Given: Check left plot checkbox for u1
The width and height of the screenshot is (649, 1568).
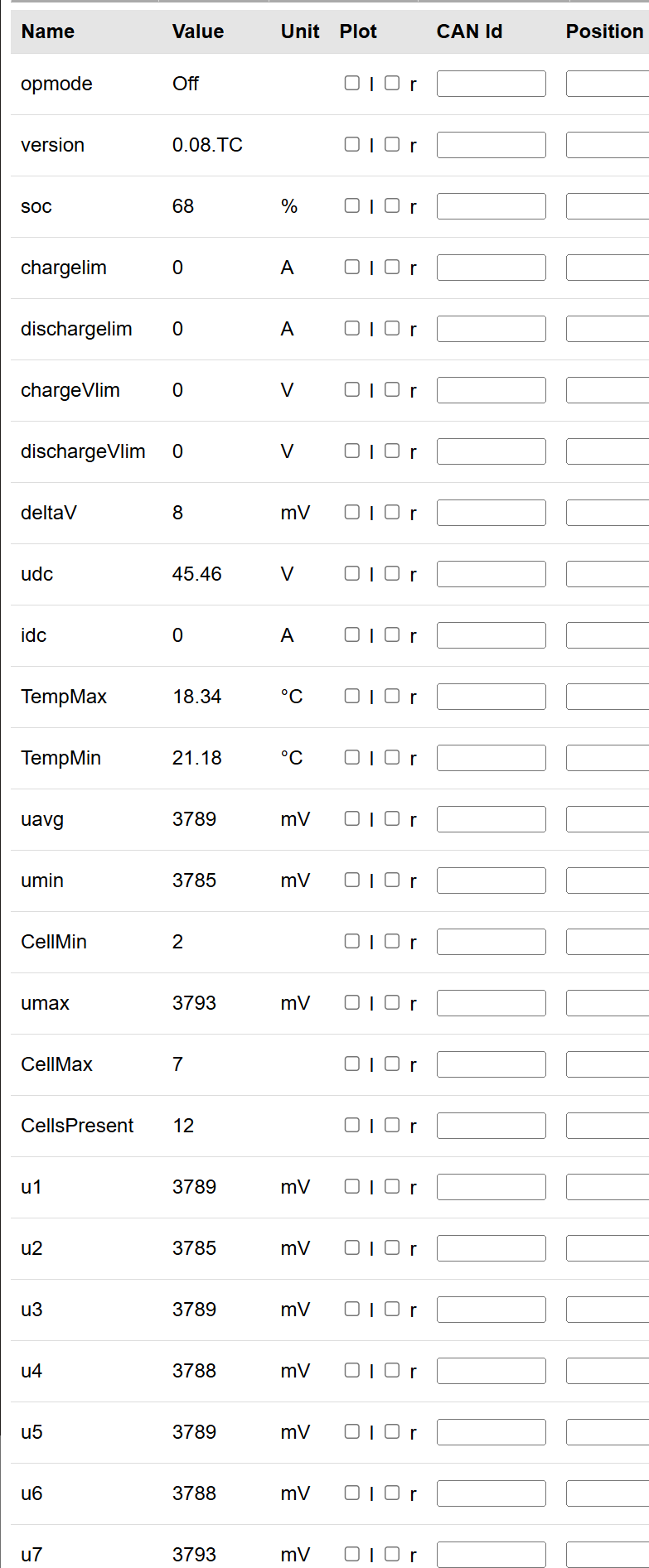Looking at the screenshot, I should [352, 1186].
